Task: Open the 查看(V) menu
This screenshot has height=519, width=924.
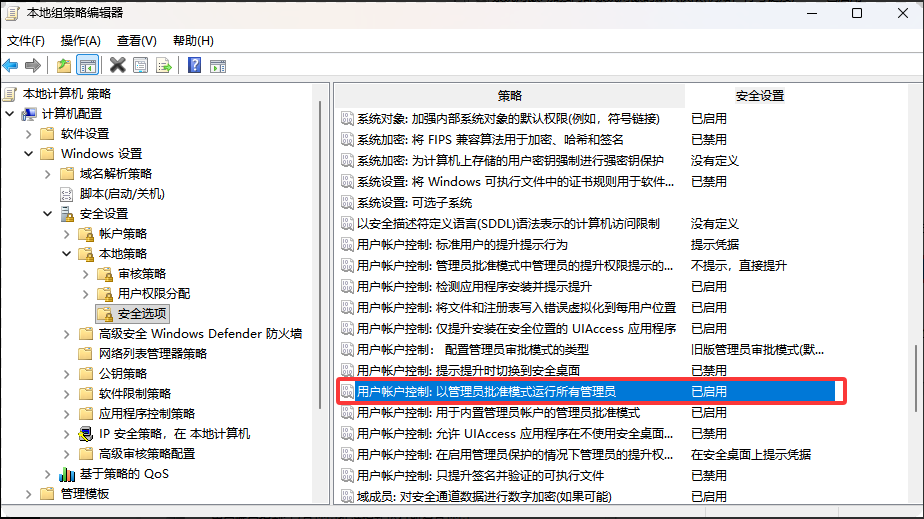Action: coord(136,41)
